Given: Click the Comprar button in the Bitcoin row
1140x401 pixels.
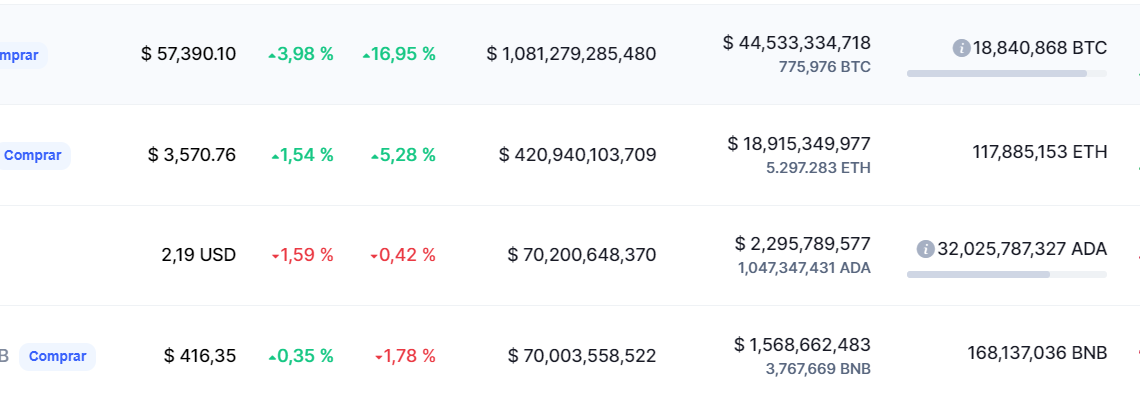Looking at the screenshot, I should (22, 55).
